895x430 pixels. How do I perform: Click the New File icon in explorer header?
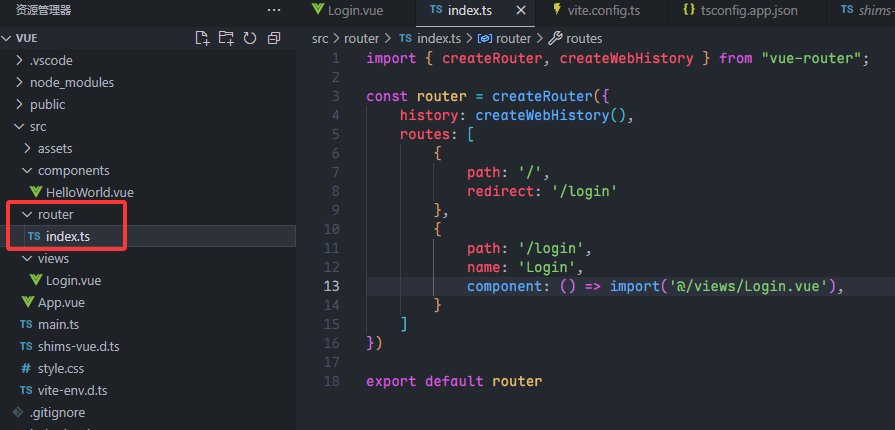[202, 38]
